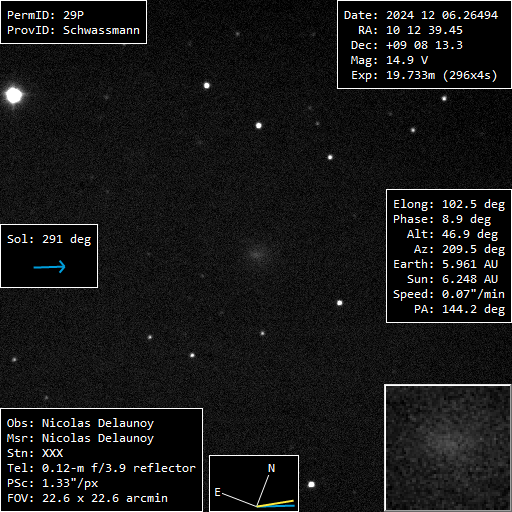Click the Alt: 46.9 deg line
Image resolution: width=512 pixels, height=512 pixels.
pyautogui.click(x=452, y=234)
